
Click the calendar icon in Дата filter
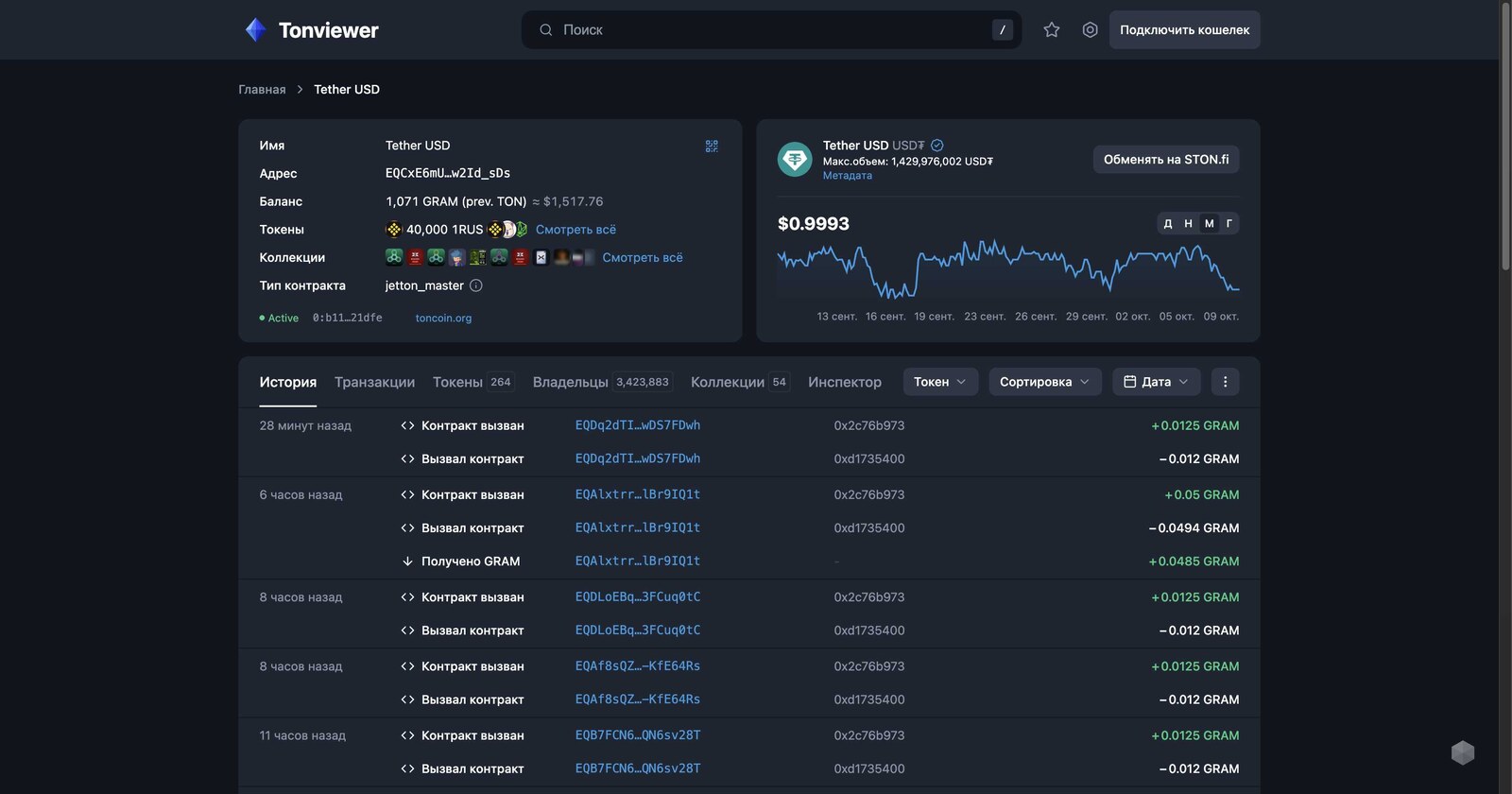click(x=1129, y=382)
